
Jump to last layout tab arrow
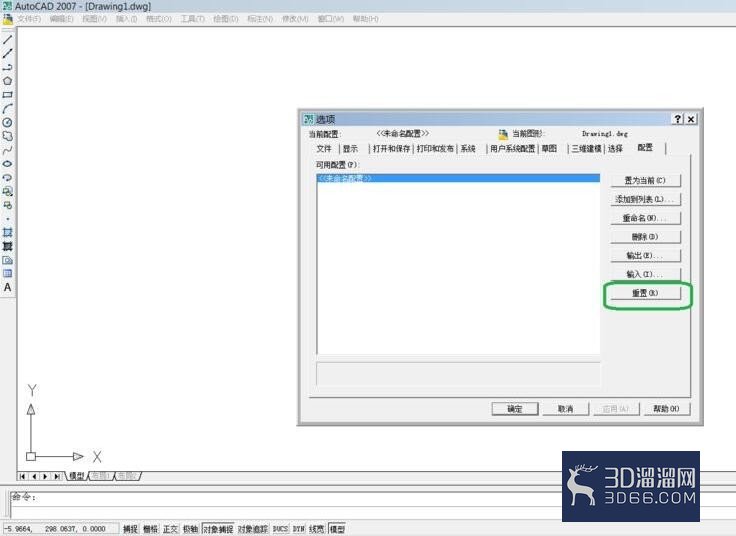pyautogui.click(x=57, y=476)
